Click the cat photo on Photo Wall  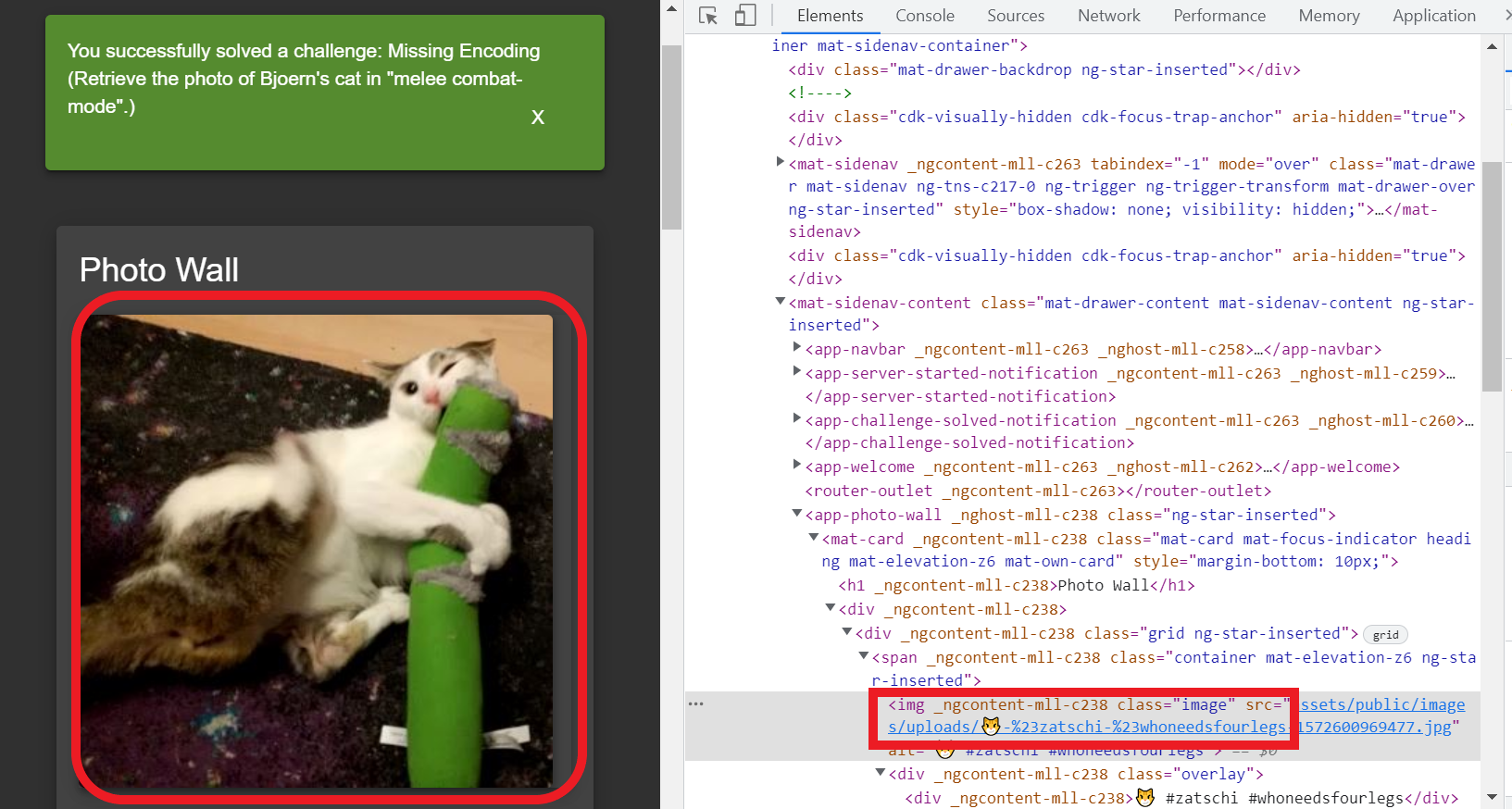(317, 551)
